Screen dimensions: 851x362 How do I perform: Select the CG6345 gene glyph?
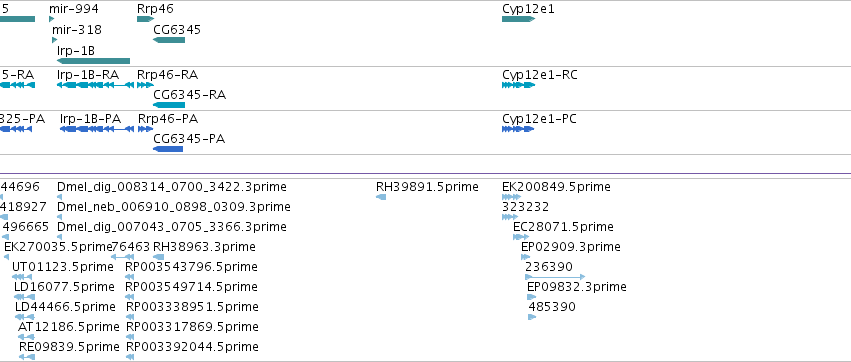pyautogui.click(x=169, y=40)
